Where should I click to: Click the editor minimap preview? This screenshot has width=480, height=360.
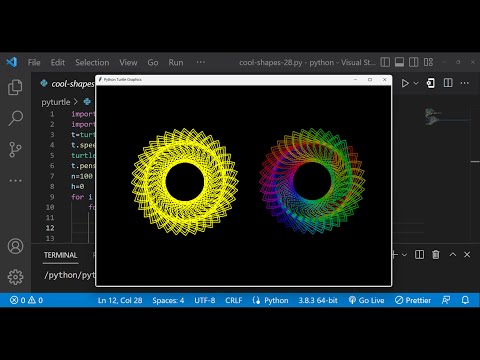433,117
